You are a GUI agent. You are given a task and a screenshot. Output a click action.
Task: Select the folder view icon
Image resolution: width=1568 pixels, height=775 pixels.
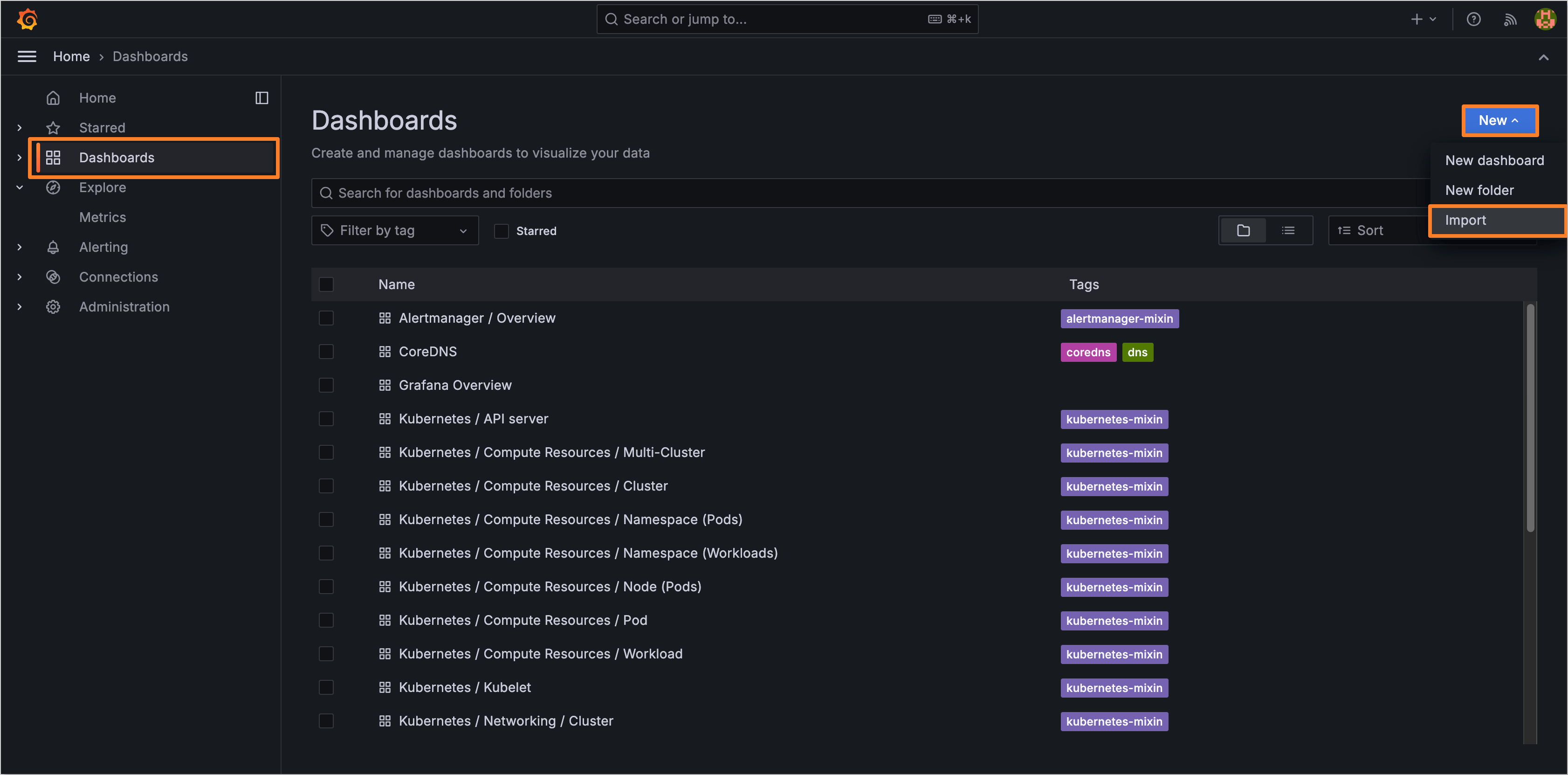coord(1243,230)
